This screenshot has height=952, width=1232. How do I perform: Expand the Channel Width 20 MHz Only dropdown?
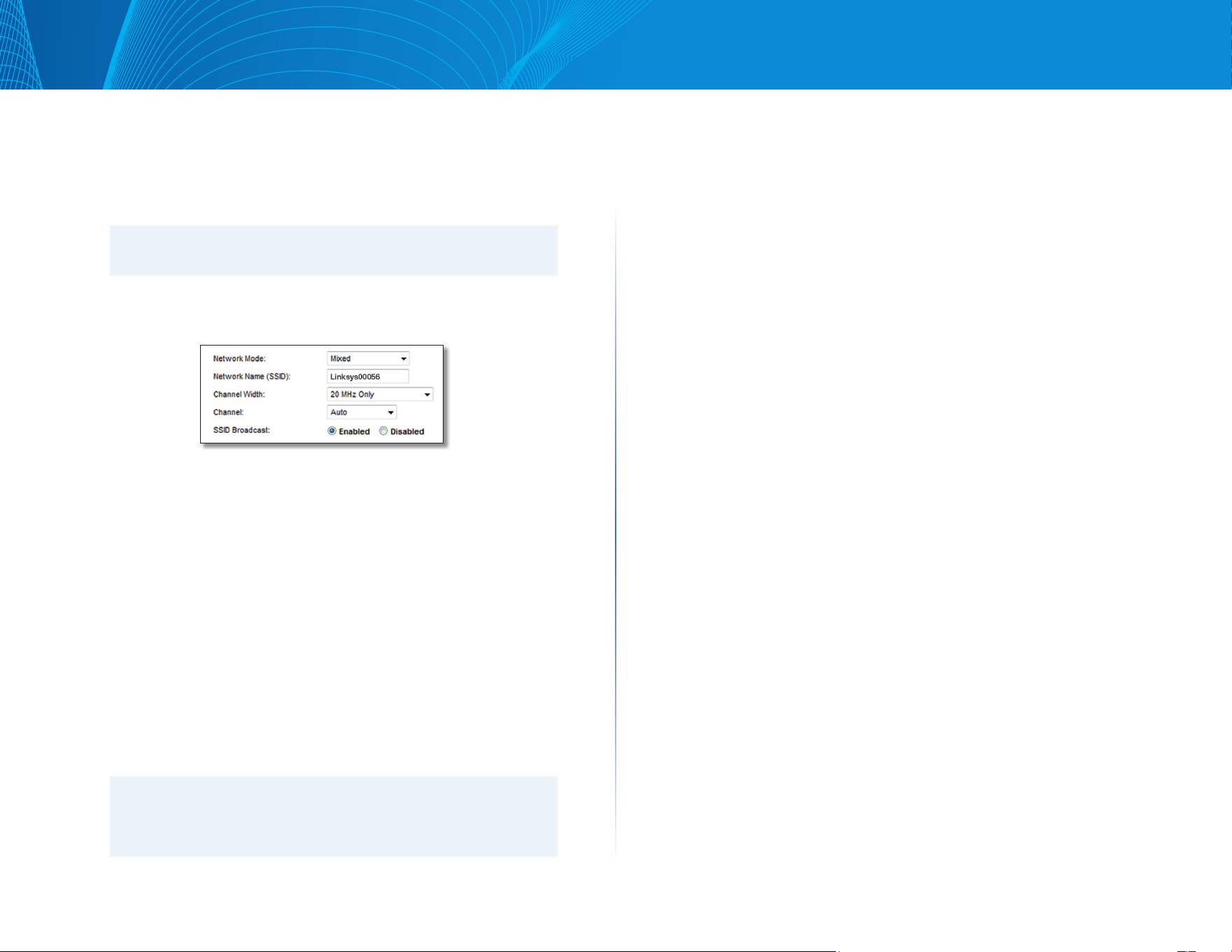(x=380, y=395)
